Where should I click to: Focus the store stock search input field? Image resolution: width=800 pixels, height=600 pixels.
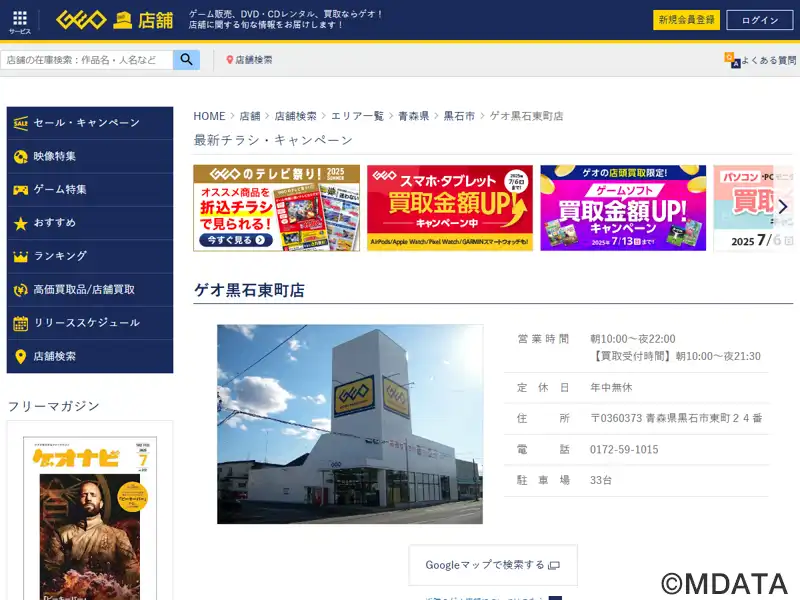87,60
